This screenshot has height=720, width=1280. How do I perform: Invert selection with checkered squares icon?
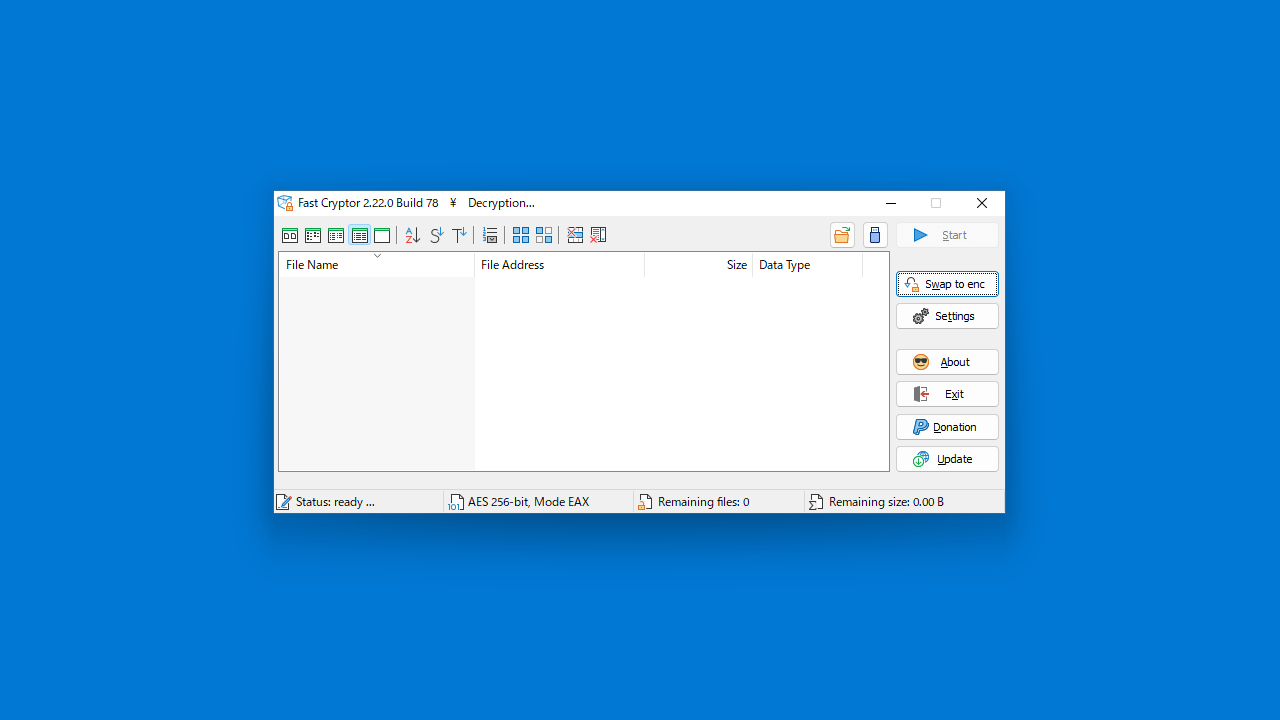click(x=544, y=235)
